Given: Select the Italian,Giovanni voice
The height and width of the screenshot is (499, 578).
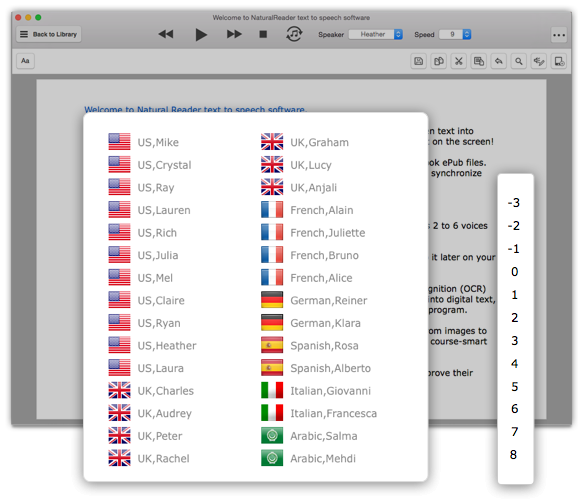Looking at the screenshot, I should (x=316, y=390).
